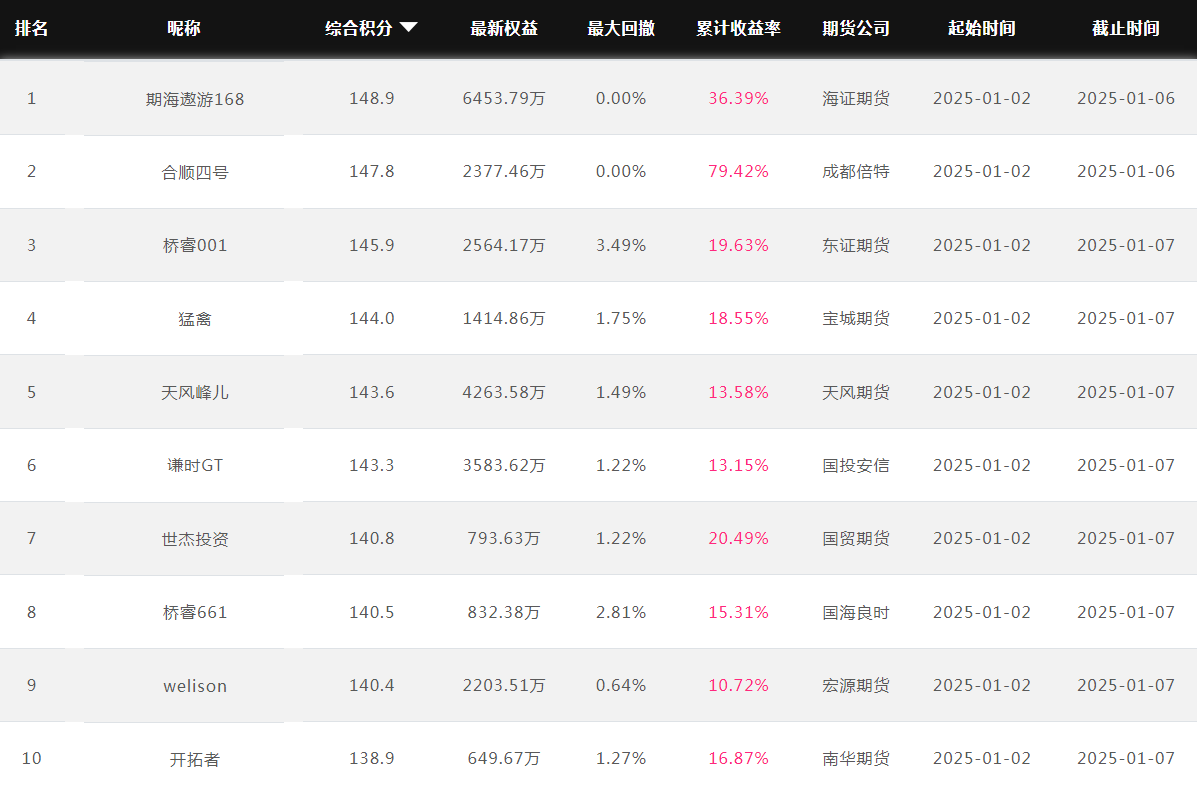Click score value 140.8
This screenshot has height=793, width=1197.
coord(372,538)
